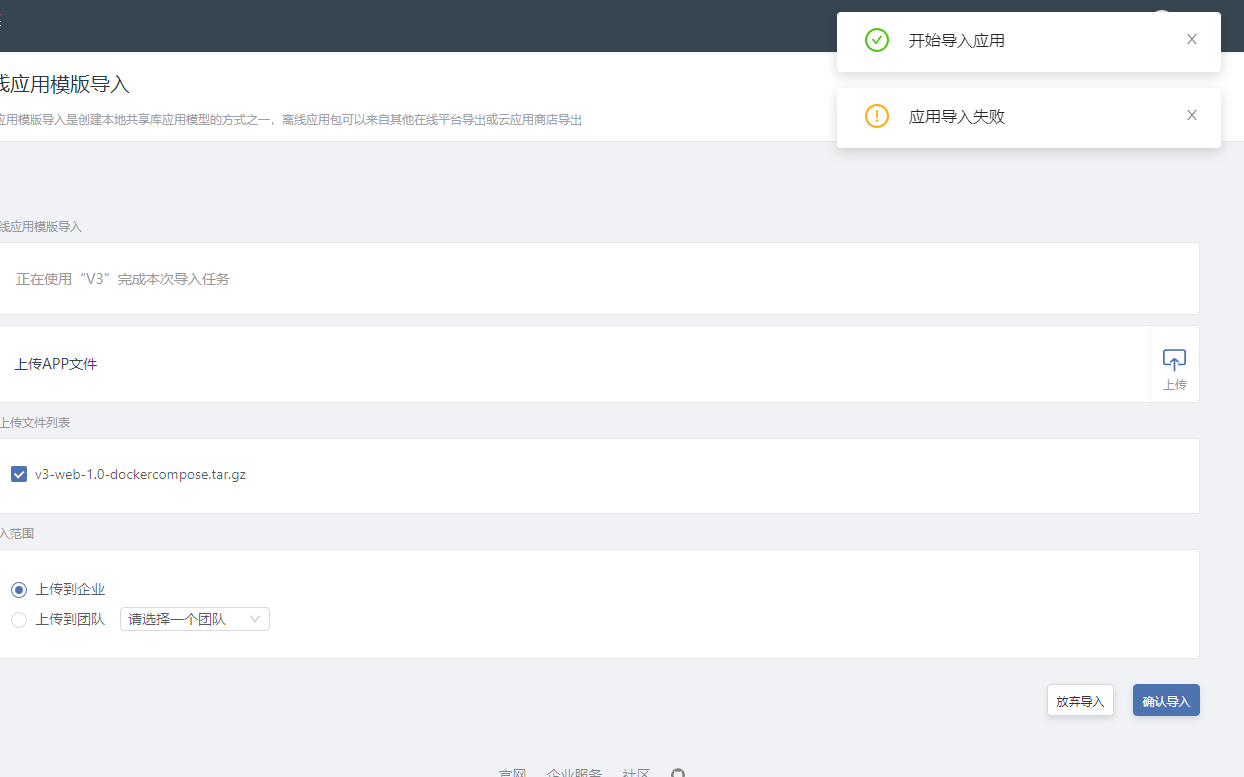1244x777 pixels.
Task: Open the 企业服务 footer link
Action: (574, 772)
